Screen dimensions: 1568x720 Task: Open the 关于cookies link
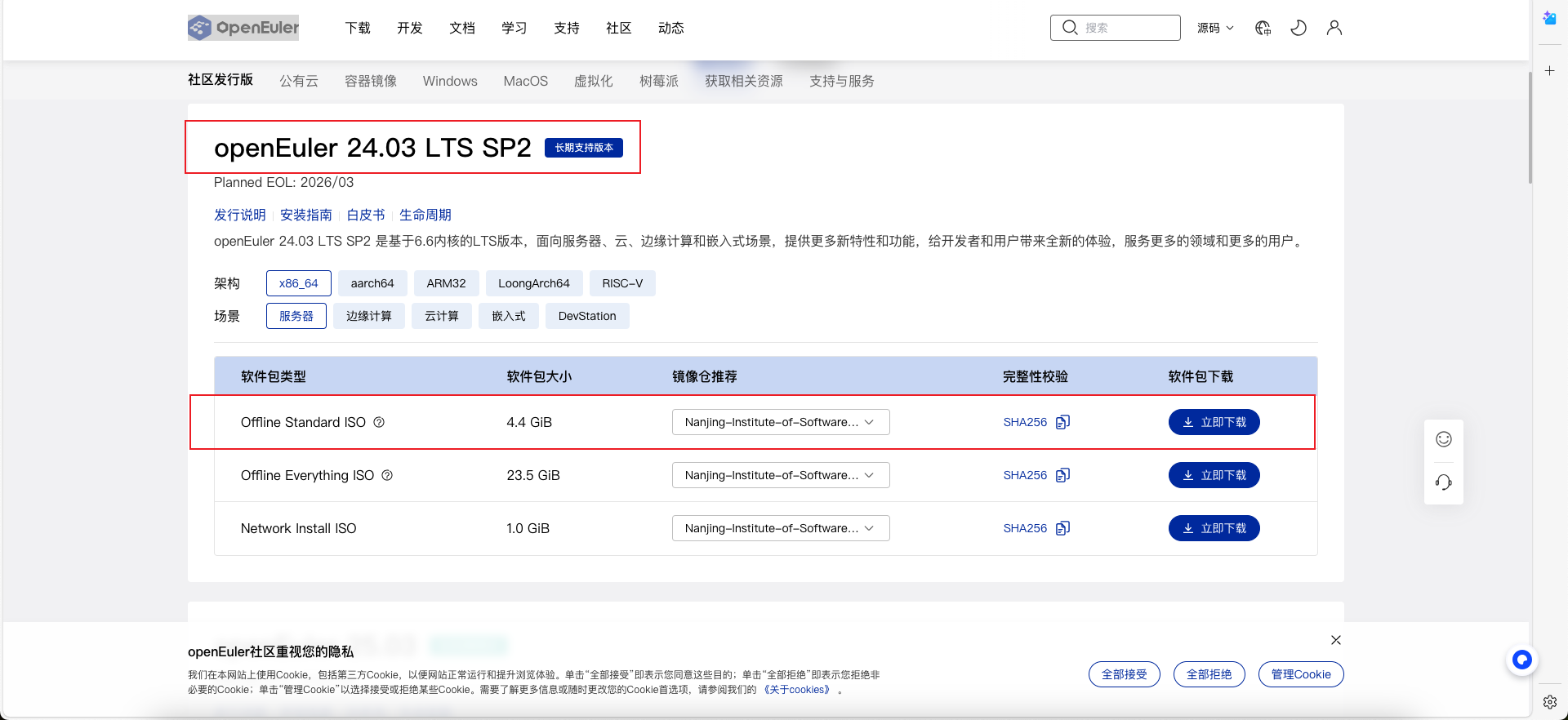pos(797,690)
